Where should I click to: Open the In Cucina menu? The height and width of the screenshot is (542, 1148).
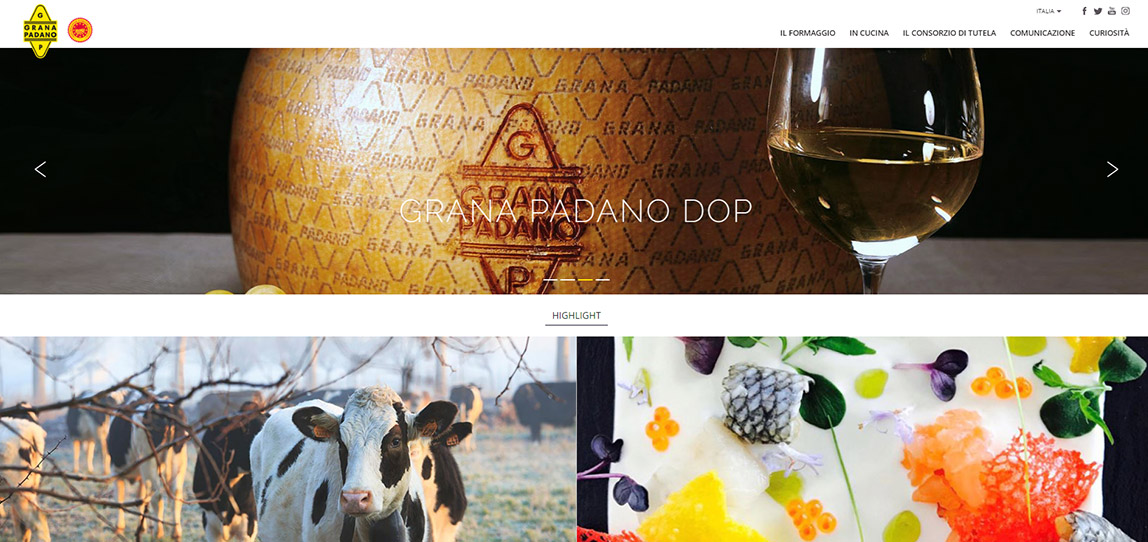click(x=869, y=33)
